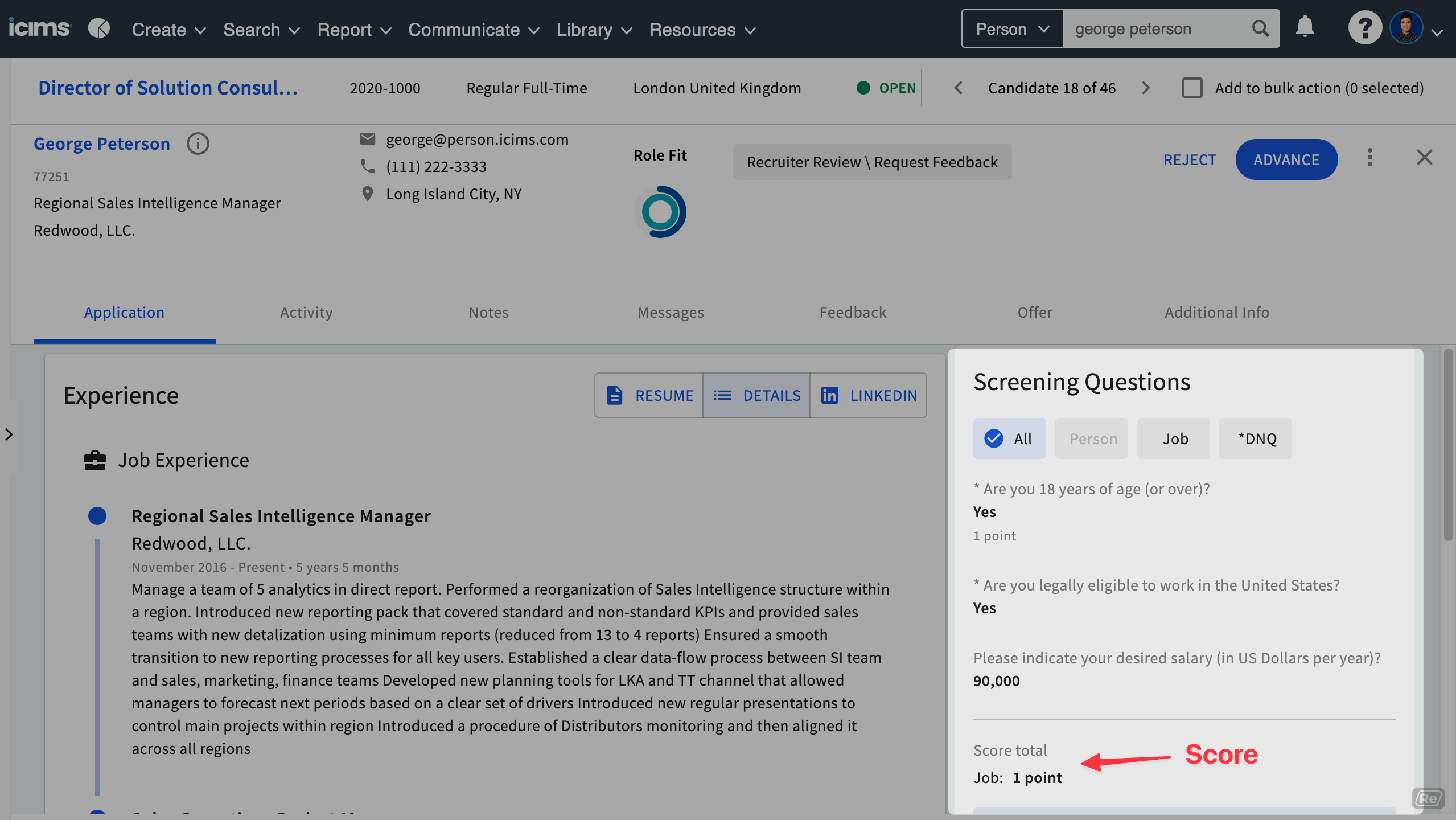
Task: Click candidate ID 77251
Action: point(51,177)
